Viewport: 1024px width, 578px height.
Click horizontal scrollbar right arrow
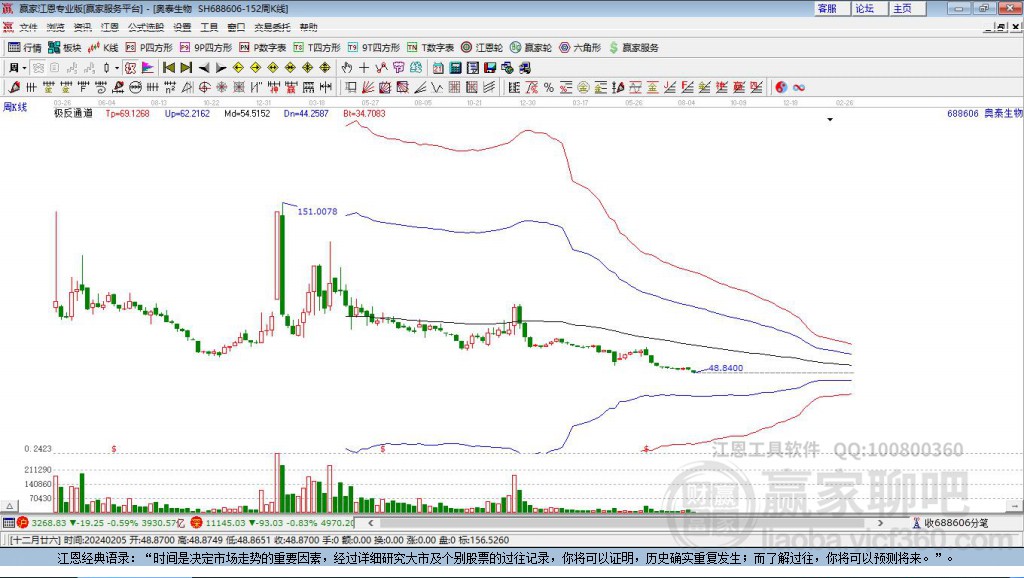click(880, 522)
